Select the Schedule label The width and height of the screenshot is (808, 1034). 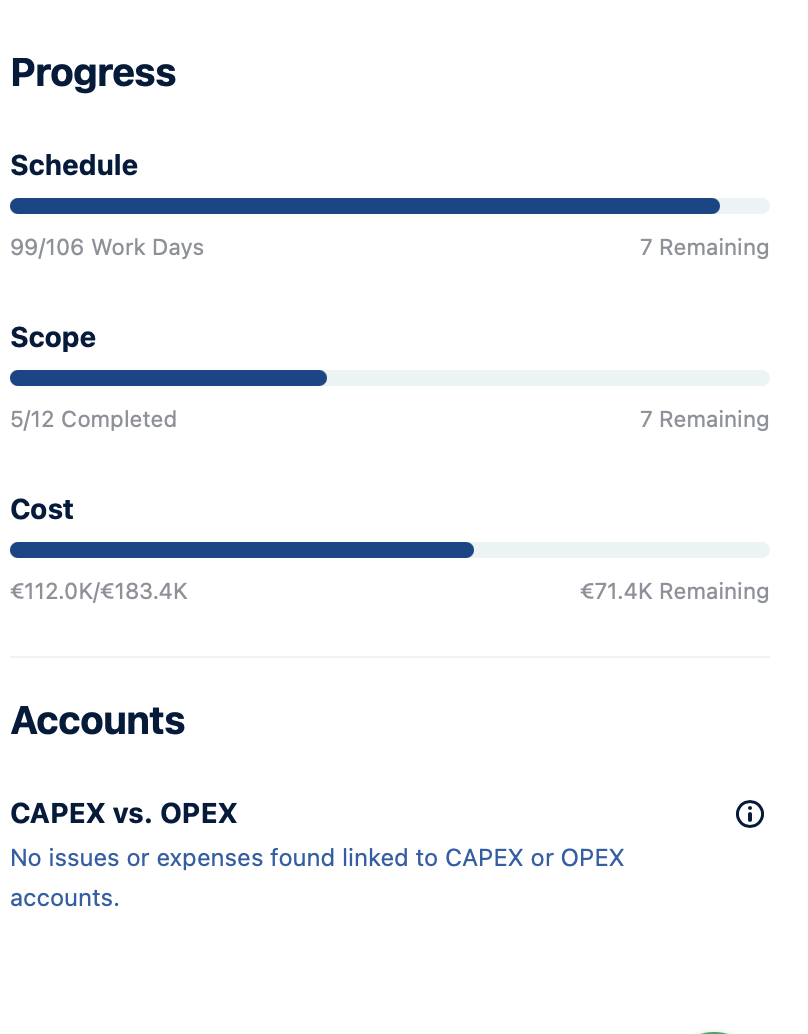click(x=74, y=165)
